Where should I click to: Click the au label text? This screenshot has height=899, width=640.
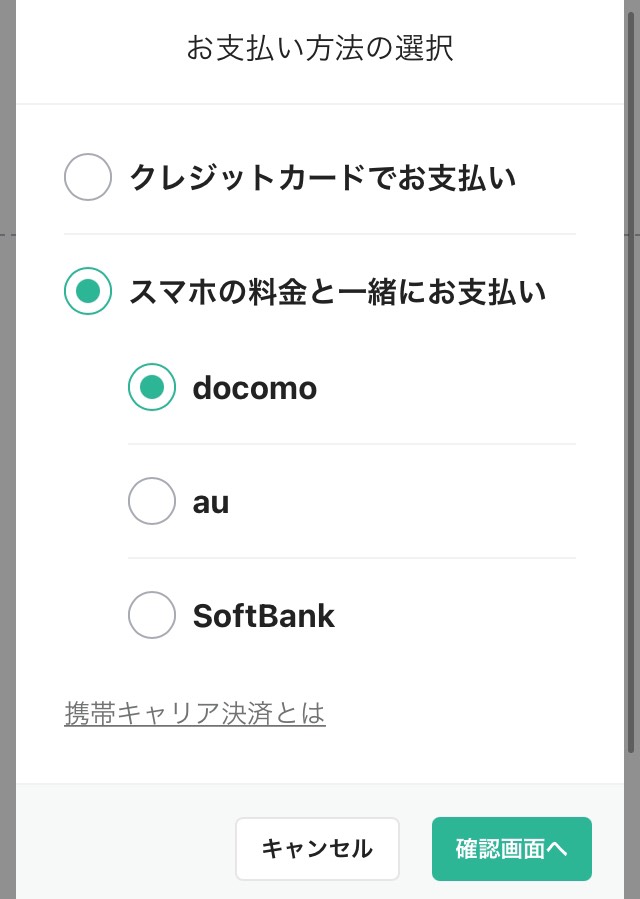(x=211, y=502)
